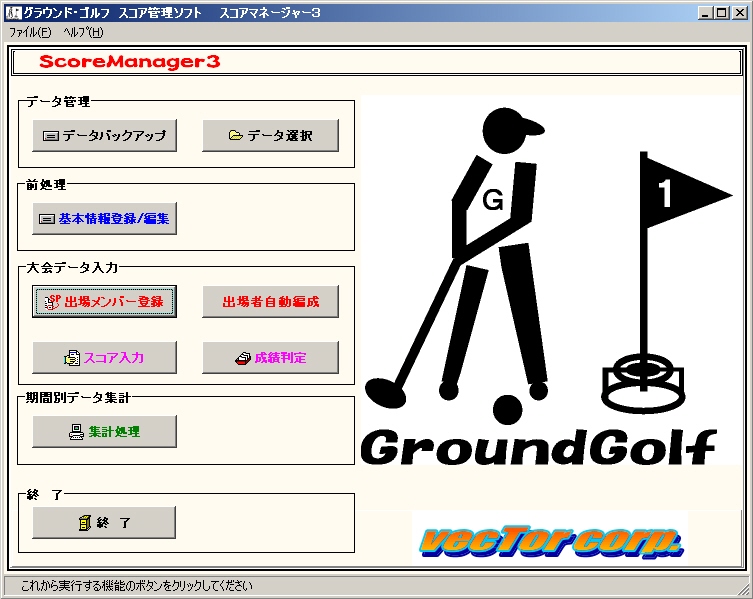The width and height of the screenshot is (753, 599).
Task: Click 成績判定 button
Action: (x=270, y=357)
